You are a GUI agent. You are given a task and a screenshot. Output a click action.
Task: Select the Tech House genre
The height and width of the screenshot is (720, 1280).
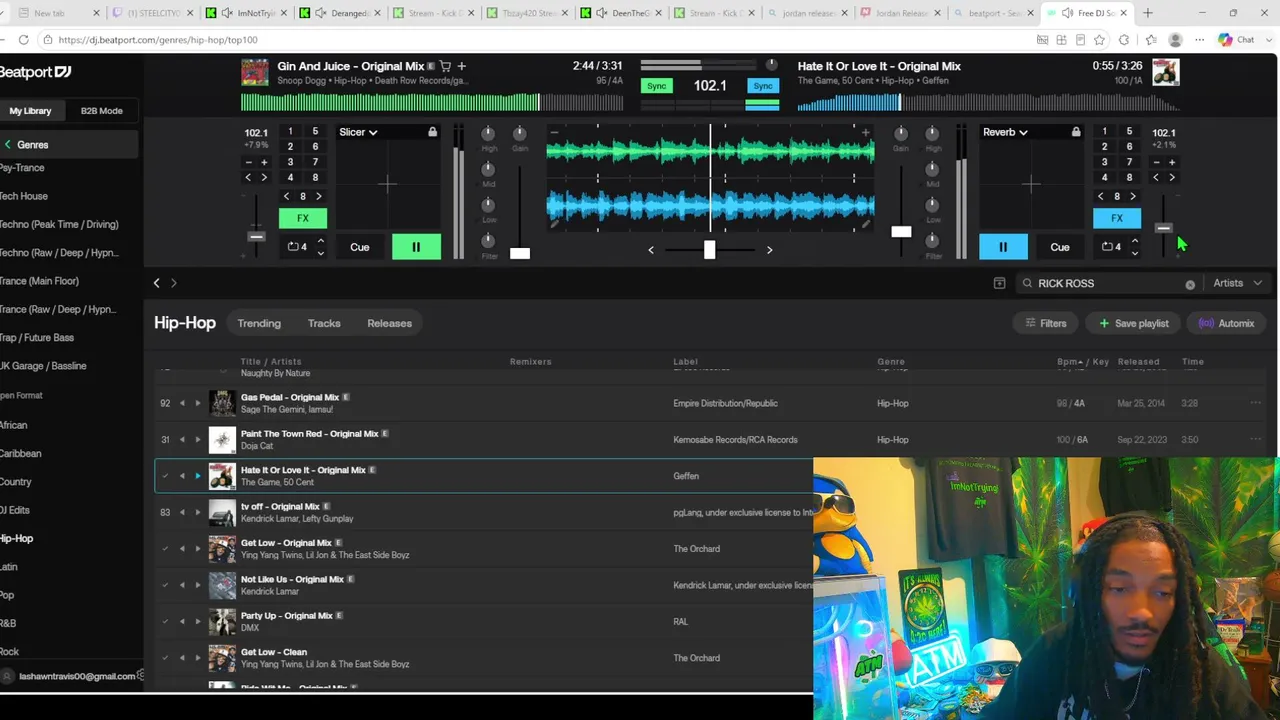[x=24, y=196]
